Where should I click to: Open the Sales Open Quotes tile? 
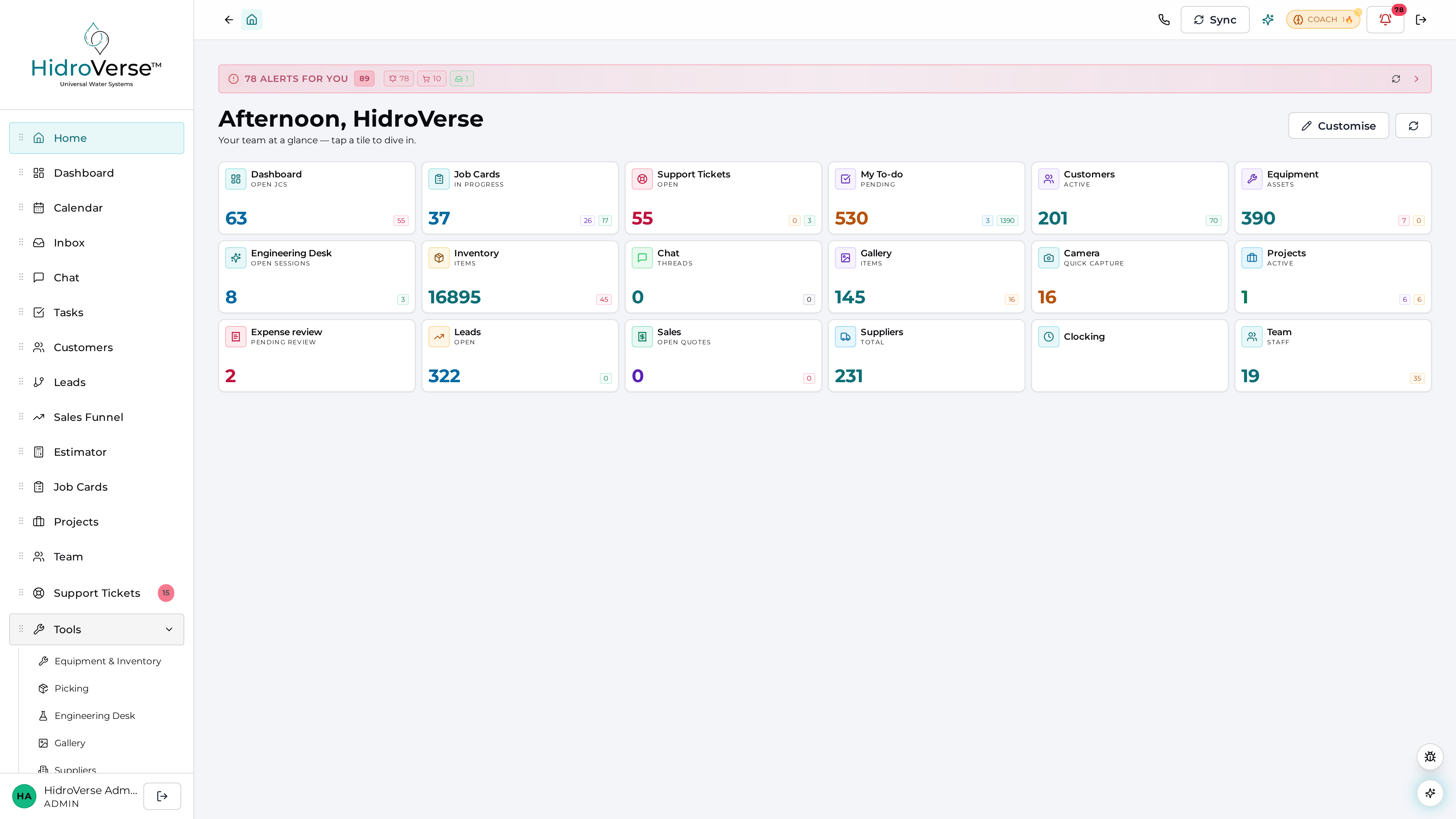coord(723,356)
